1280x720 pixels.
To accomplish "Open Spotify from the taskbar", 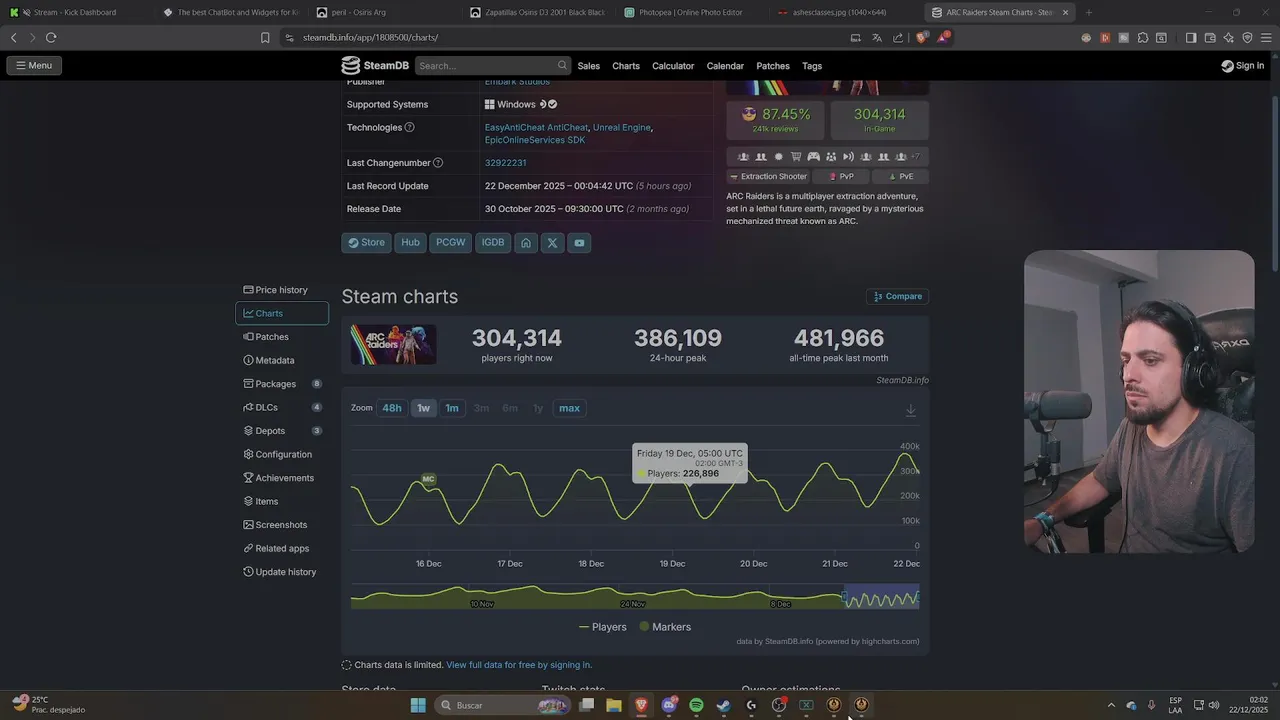I will (696, 705).
